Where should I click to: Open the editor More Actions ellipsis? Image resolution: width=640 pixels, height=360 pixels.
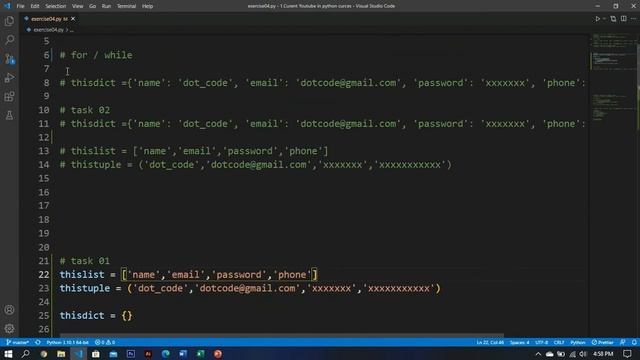pos(633,19)
